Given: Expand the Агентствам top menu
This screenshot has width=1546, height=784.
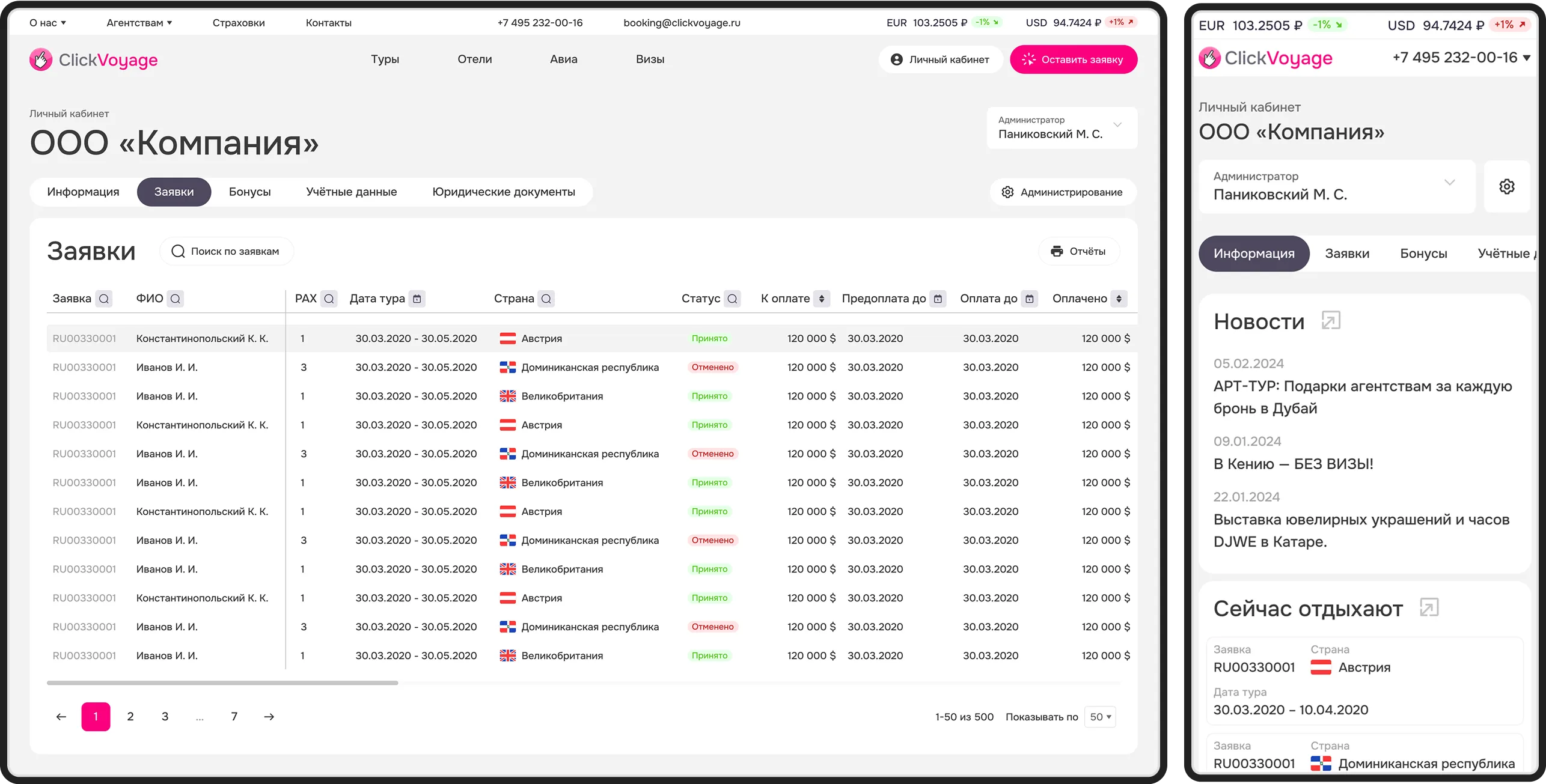Looking at the screenshot, I should pyautogui.click(x=139, y=23).
